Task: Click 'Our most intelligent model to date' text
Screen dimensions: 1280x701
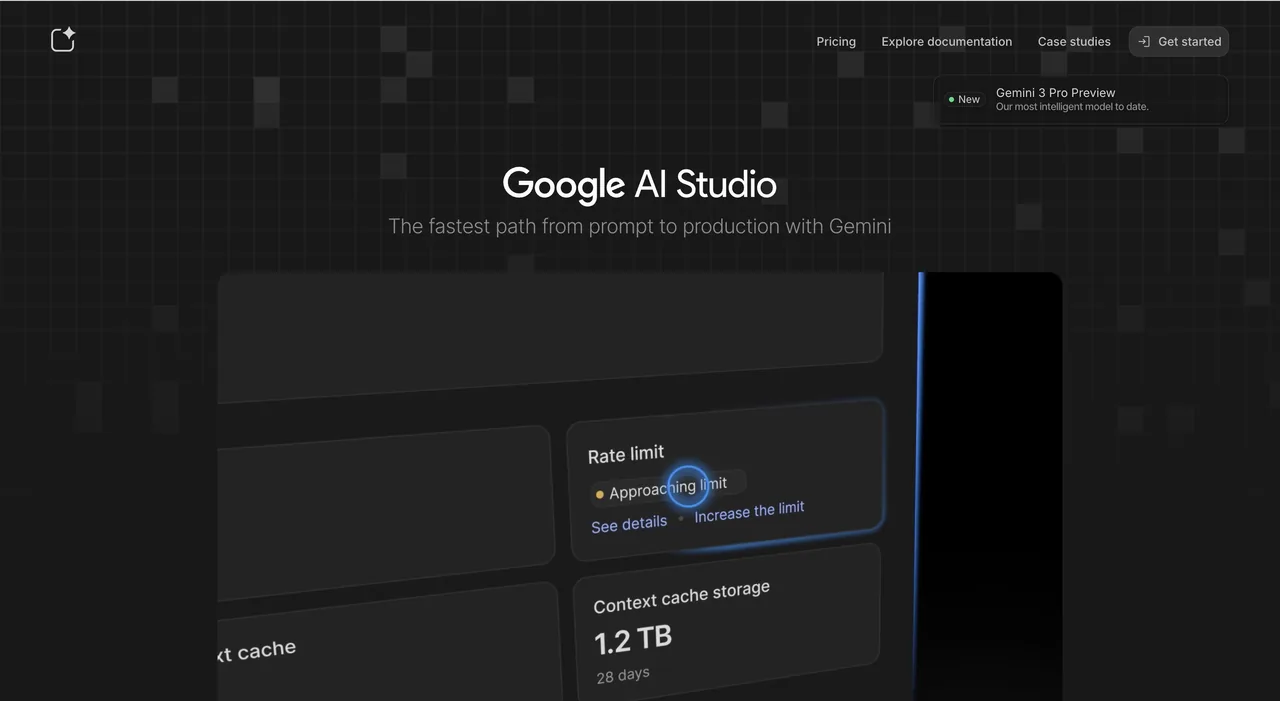Action: pyautogui.click(x=1072, y=107)
